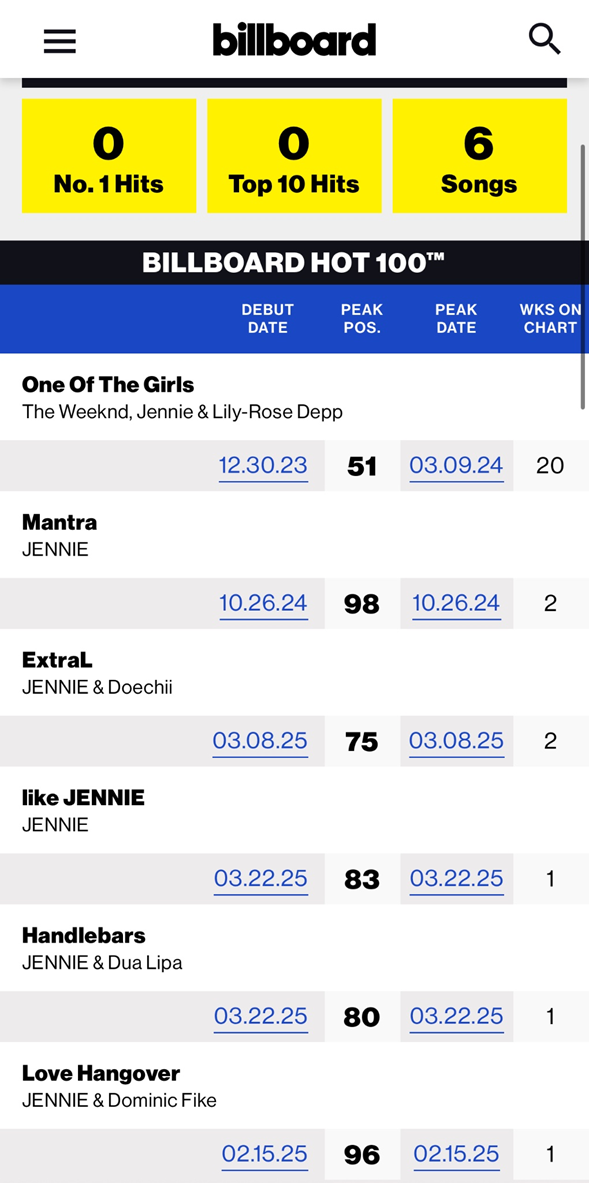
Task: Click Mantra debut date 10.26.24
Action: click(263, 604)
